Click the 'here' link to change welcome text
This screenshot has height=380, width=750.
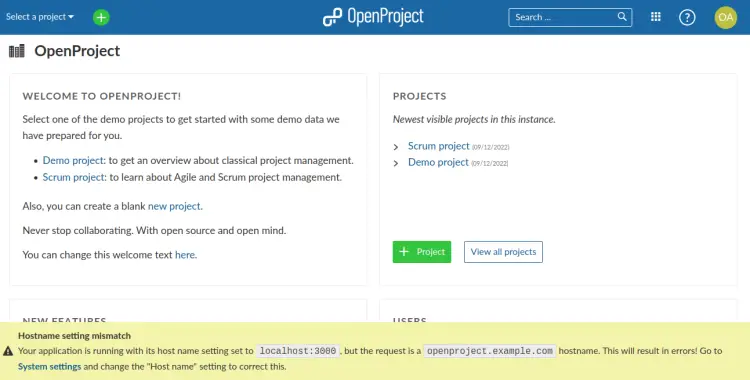coord(185,255)
